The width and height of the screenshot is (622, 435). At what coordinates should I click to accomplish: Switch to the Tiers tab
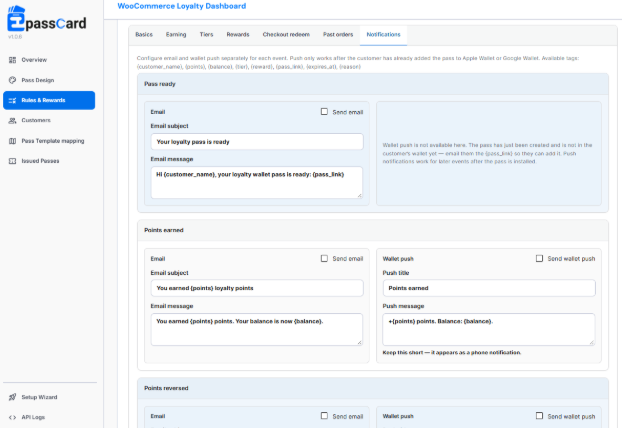[x=206, y=35]
